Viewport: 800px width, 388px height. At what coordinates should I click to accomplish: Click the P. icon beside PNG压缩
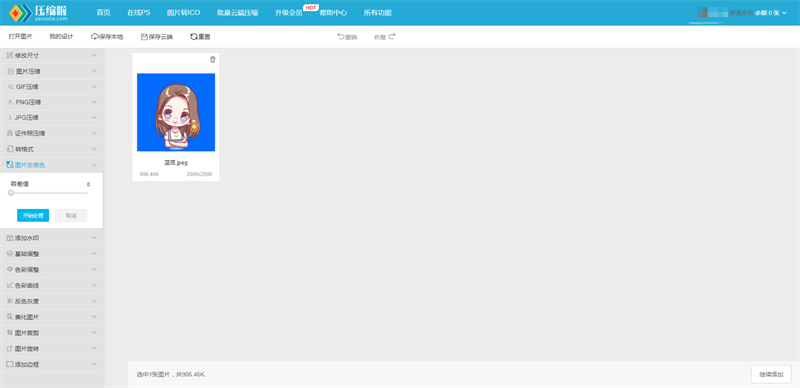click(x=10, y=102)
